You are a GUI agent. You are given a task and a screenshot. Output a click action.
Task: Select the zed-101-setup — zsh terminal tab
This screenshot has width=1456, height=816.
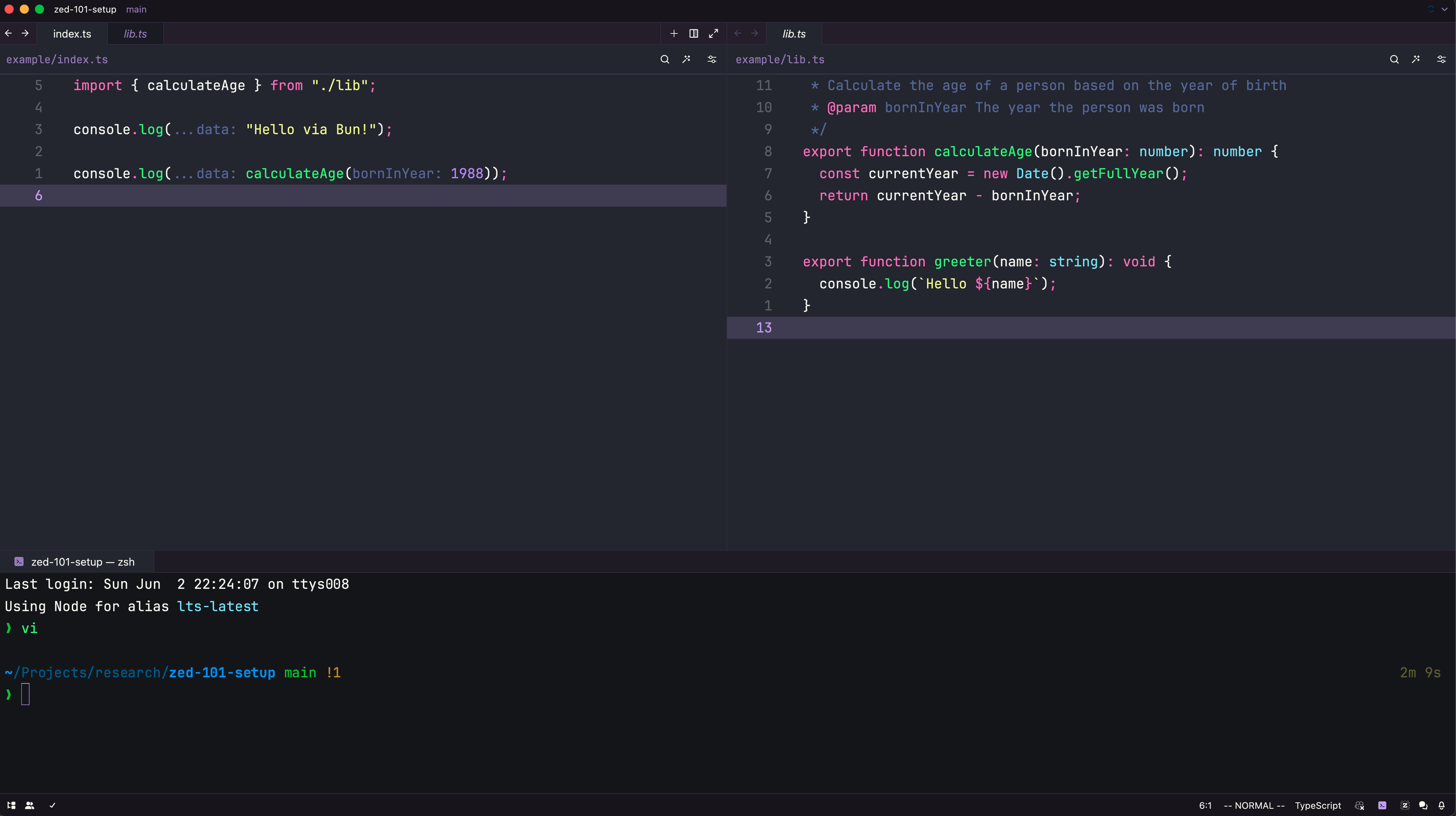click(x=76, y=562)
